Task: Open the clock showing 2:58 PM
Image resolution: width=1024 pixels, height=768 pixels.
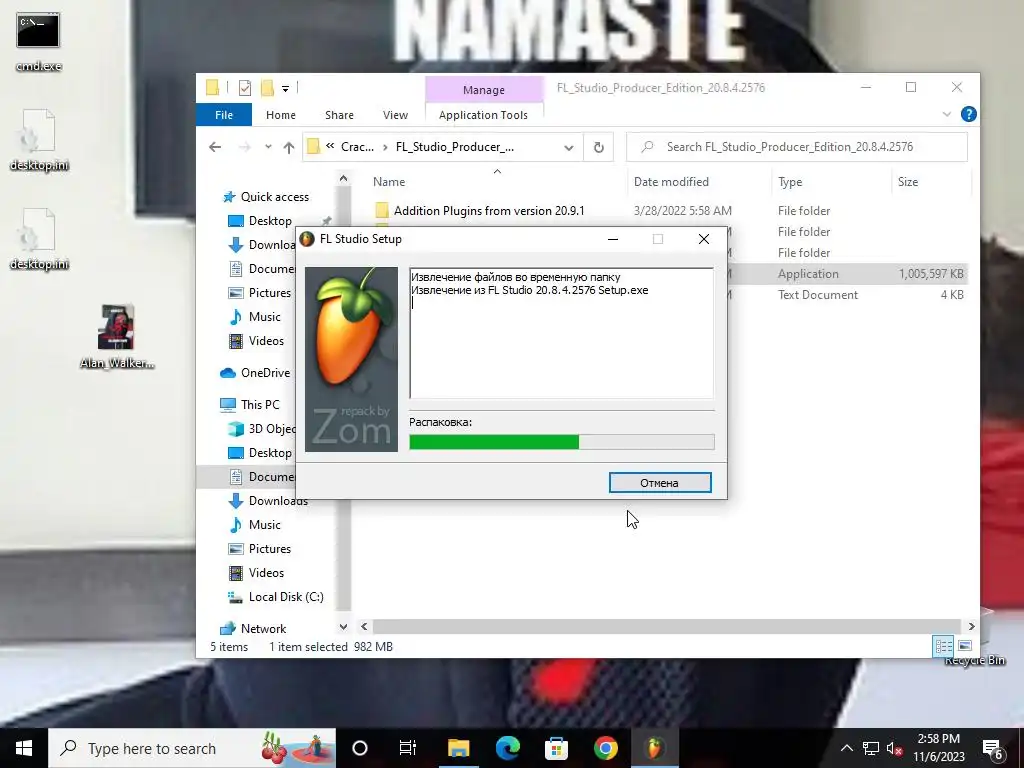Action: point(938,748)
